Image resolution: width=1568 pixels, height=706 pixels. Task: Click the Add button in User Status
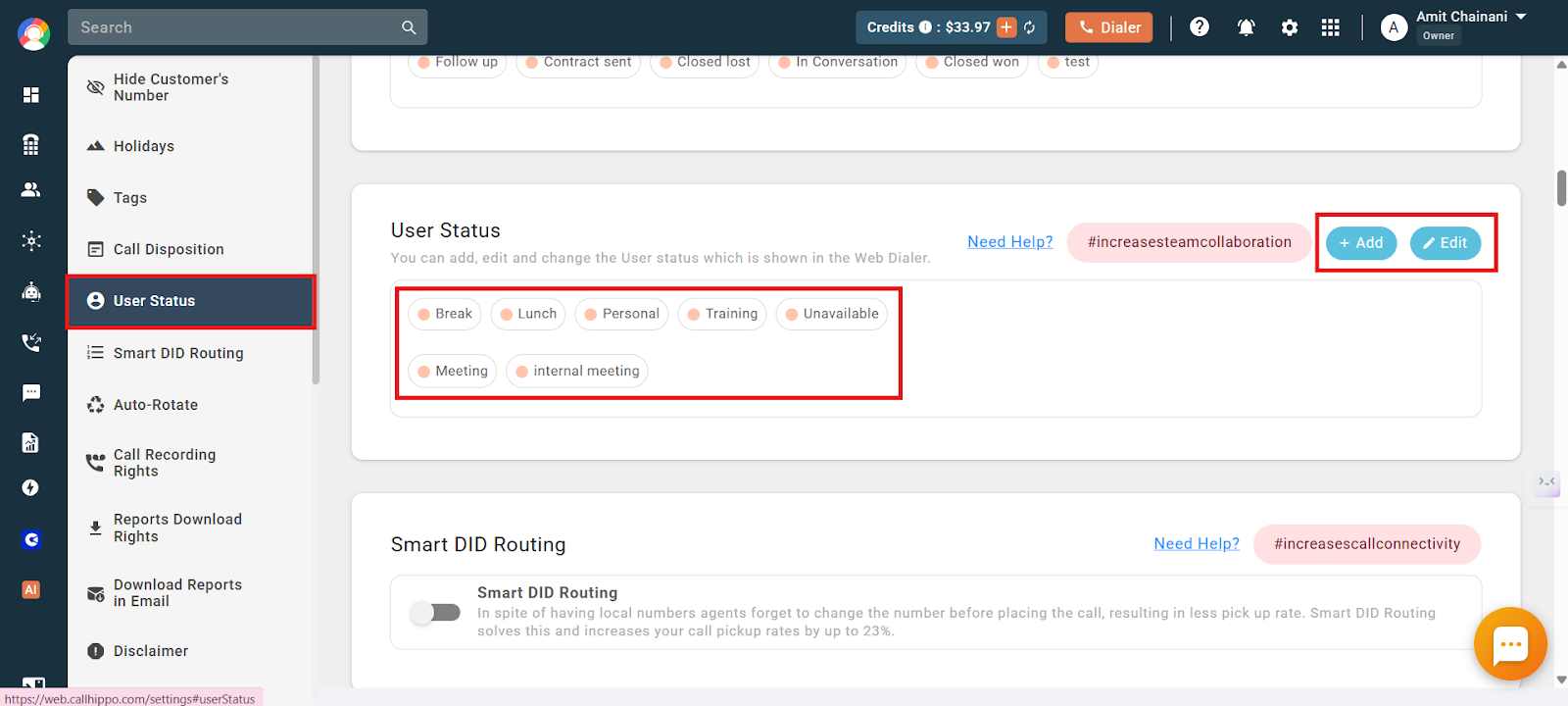pyautogui.click(x=1360, y=243)
